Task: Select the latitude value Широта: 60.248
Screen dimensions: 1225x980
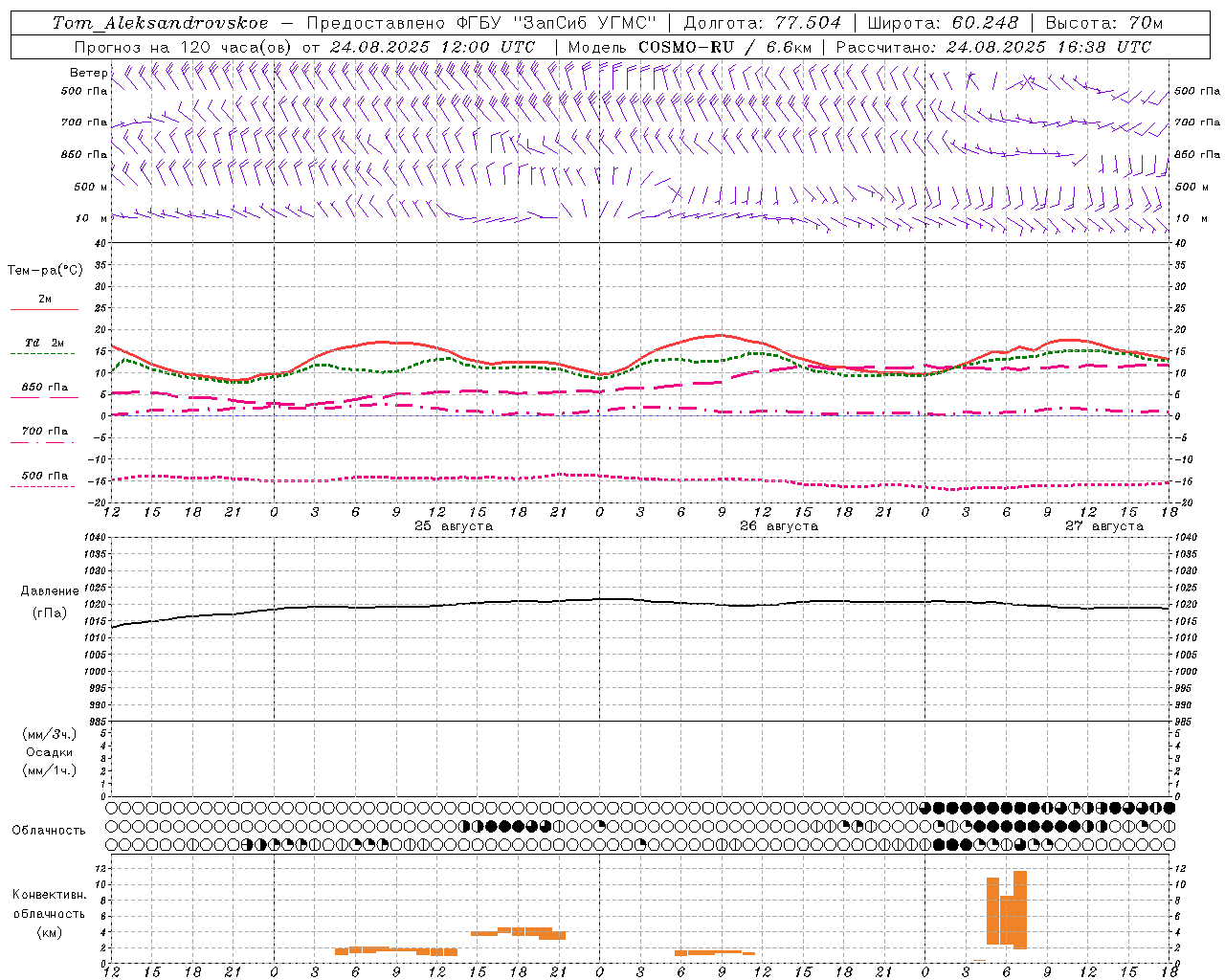Action: 943,23
